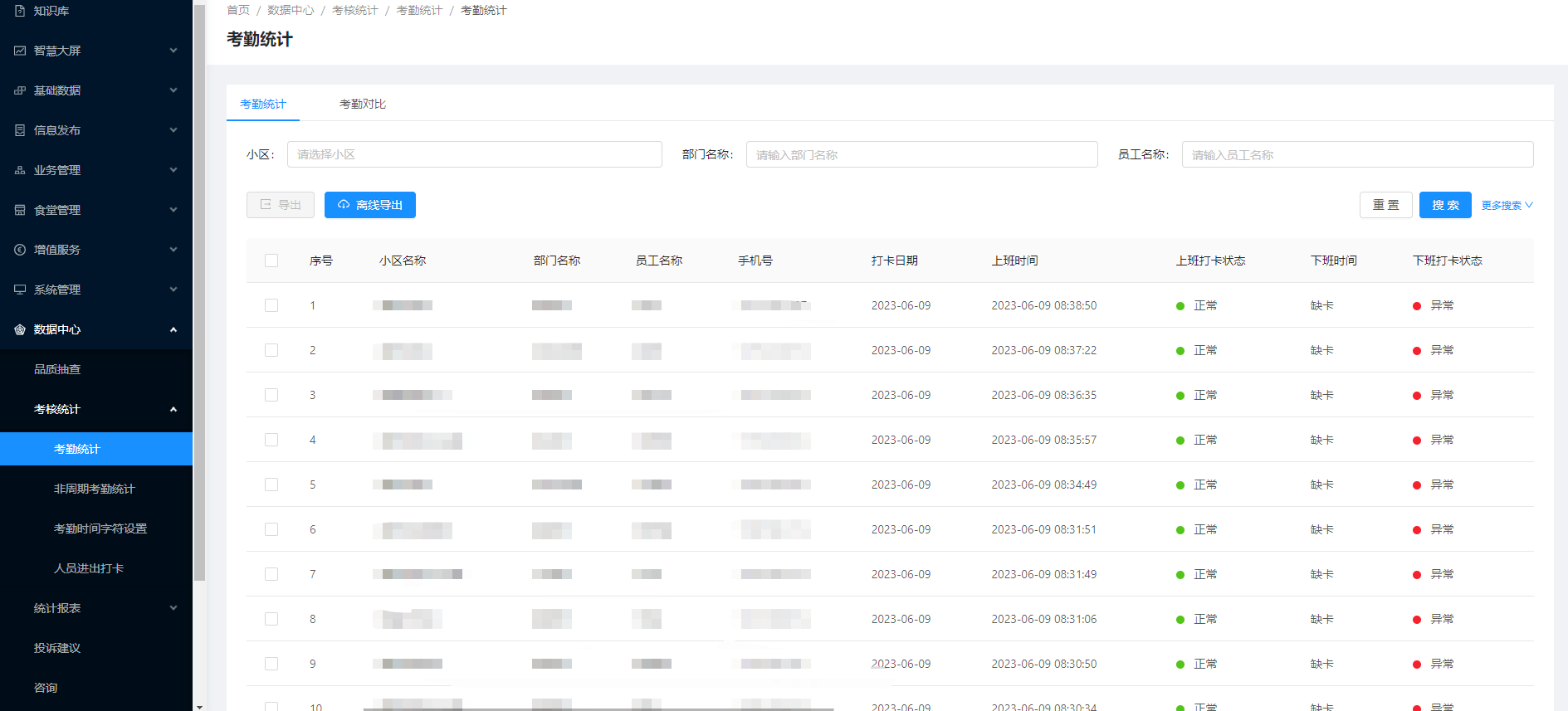The image size is (1568, 711).
Task: Check the checkbox for row 1
Action: pyautogui.click(x=271, y=305)
